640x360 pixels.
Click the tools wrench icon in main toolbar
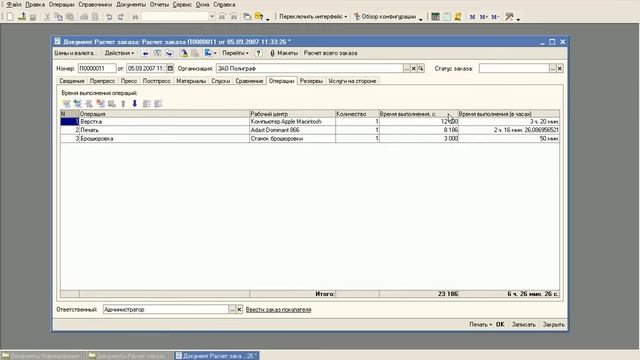[x=509, y=17]
